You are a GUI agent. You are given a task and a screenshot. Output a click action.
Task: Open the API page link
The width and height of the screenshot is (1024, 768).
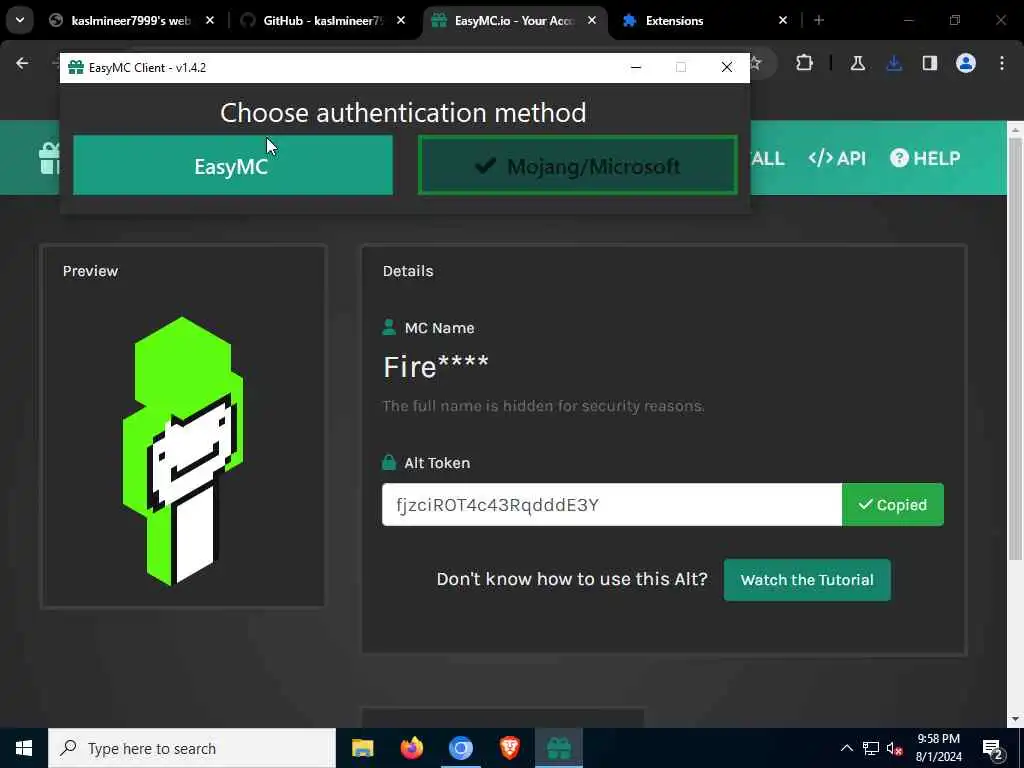(837, 158)
